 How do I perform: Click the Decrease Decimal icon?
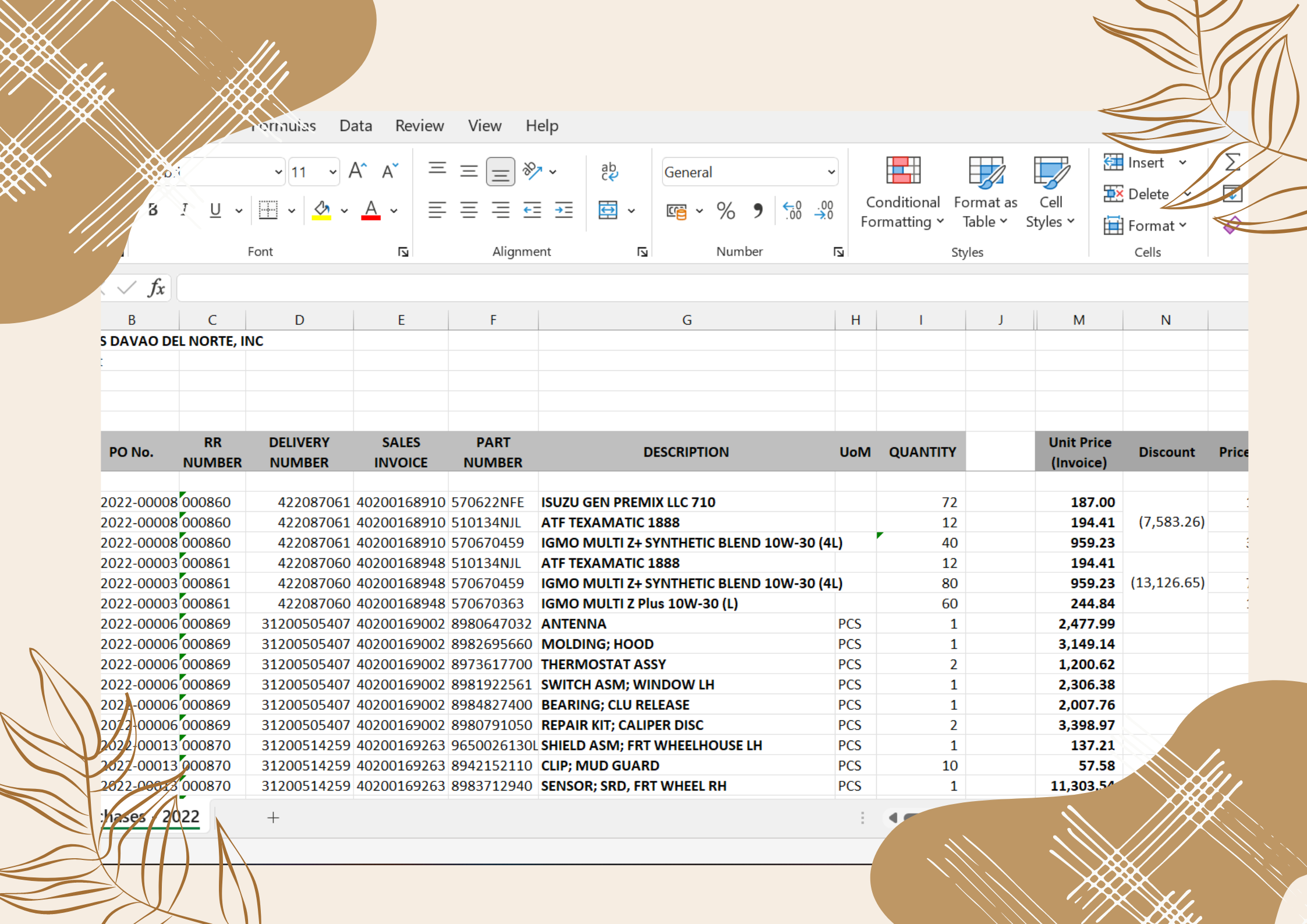click(x=825, y=211)
